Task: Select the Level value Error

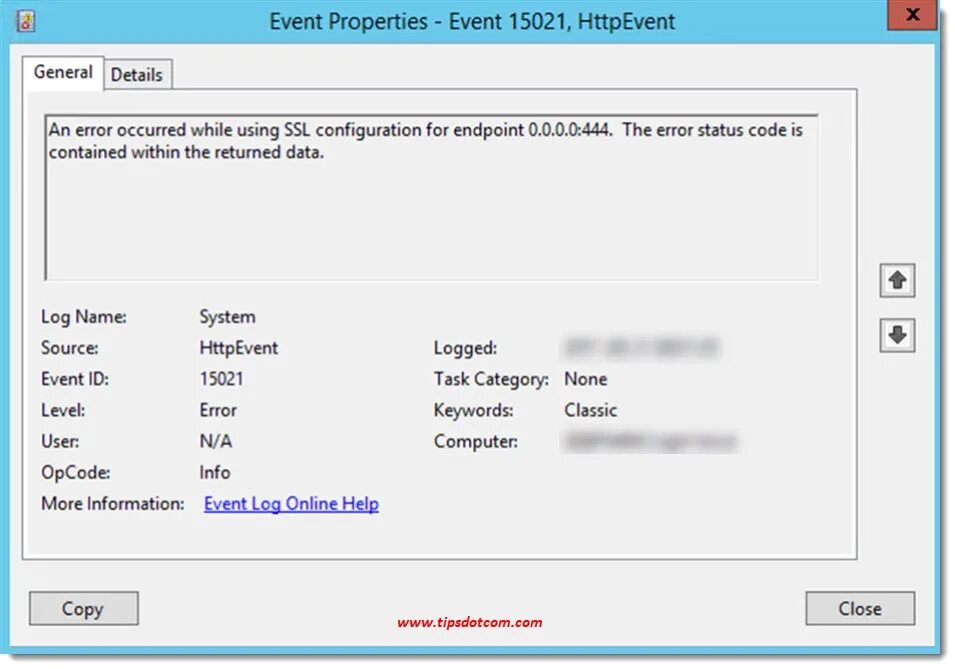Action: click(218, 410)
